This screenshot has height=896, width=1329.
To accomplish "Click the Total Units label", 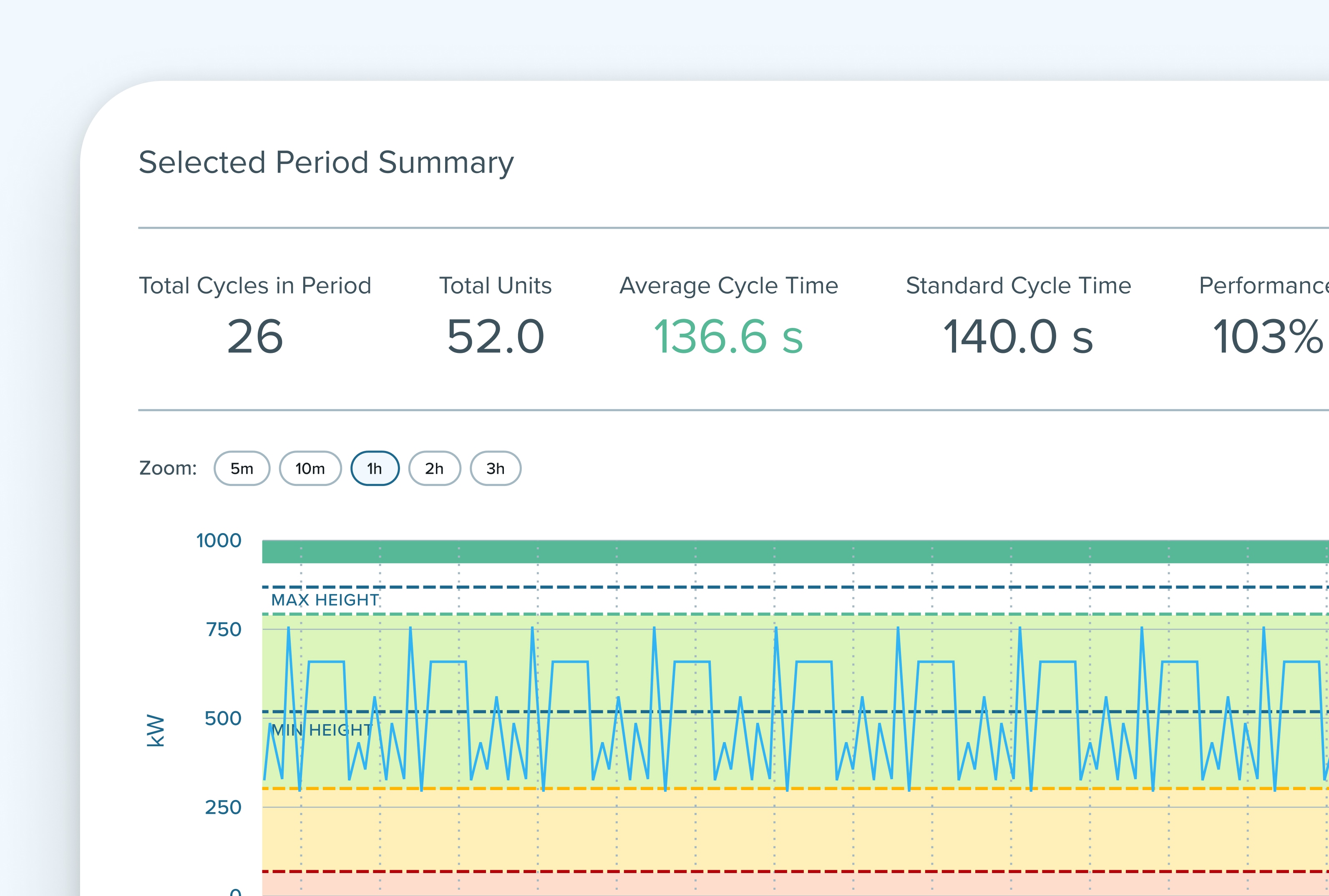I will [496, 286].
